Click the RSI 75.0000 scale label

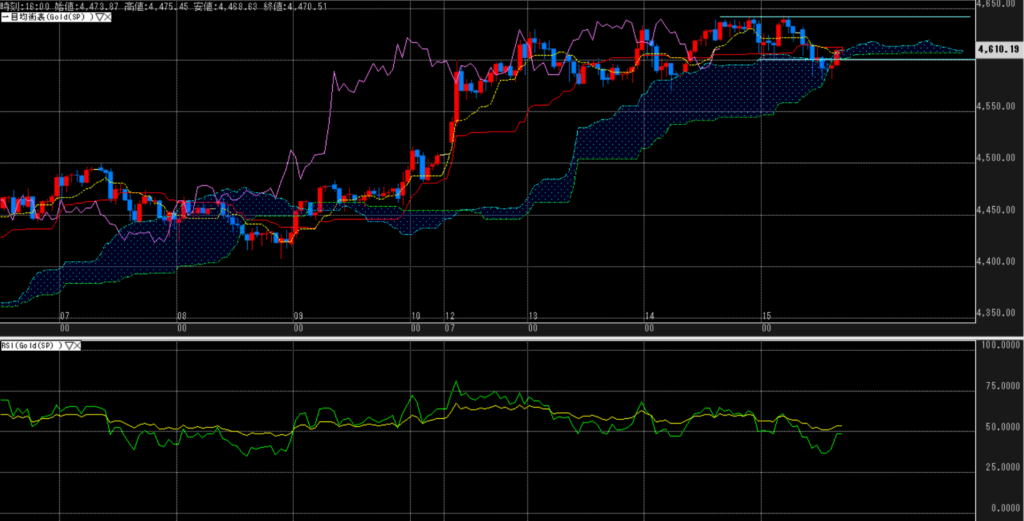(998, 384)
